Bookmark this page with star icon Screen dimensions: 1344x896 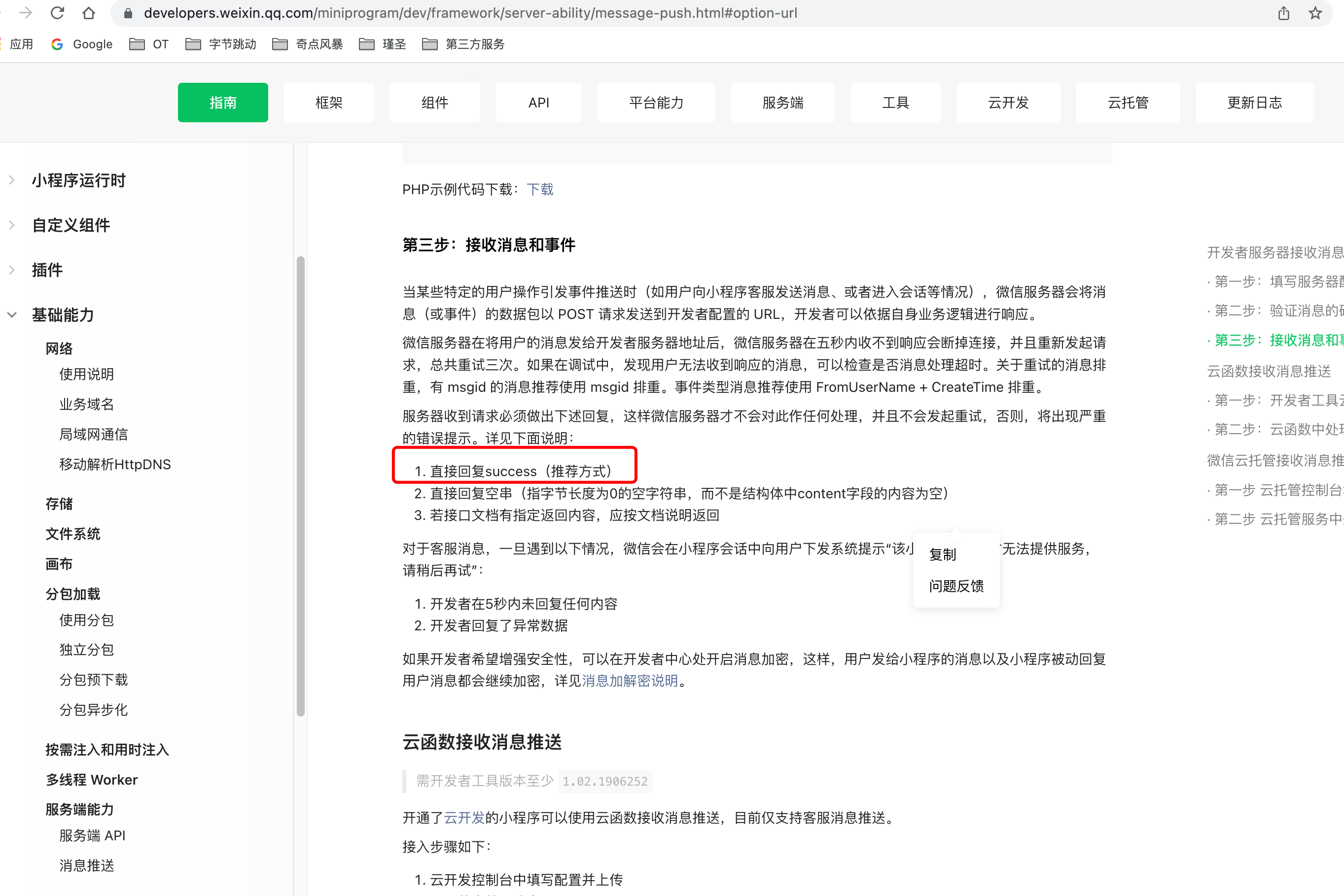click(1315, 13)
